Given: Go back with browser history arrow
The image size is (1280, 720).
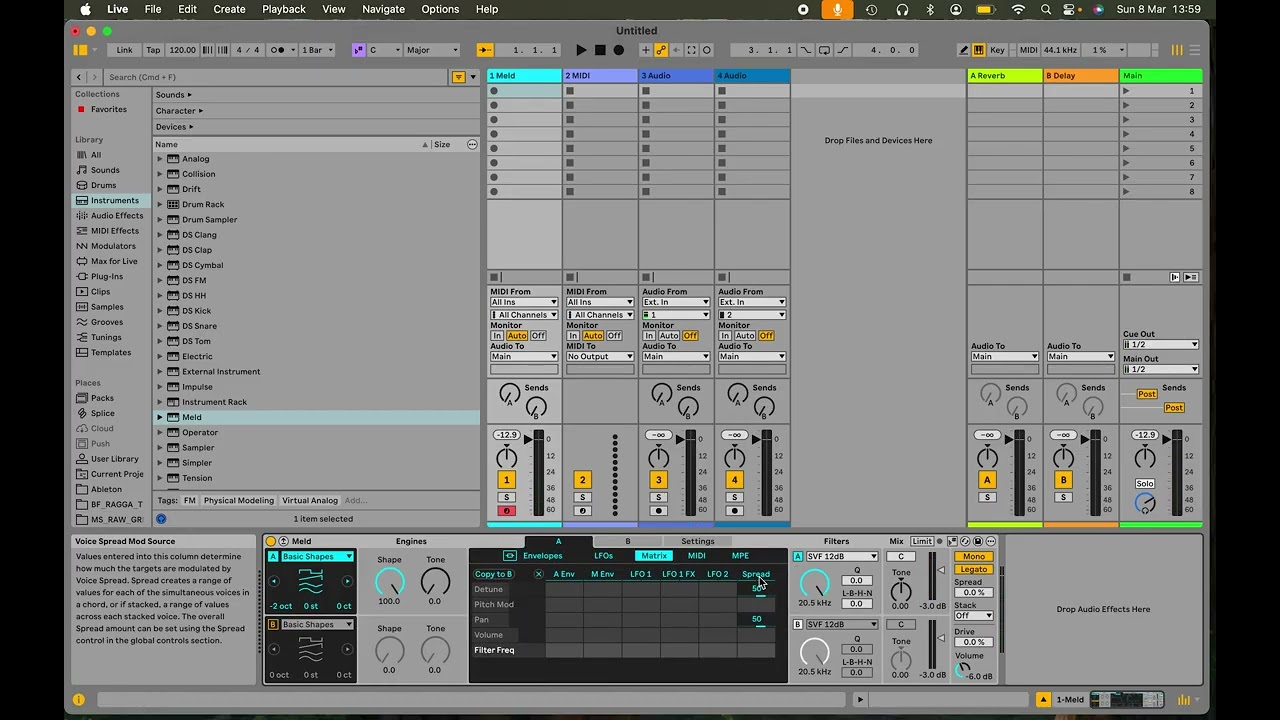Looking at the screenshot, I should tap(80, 77).
